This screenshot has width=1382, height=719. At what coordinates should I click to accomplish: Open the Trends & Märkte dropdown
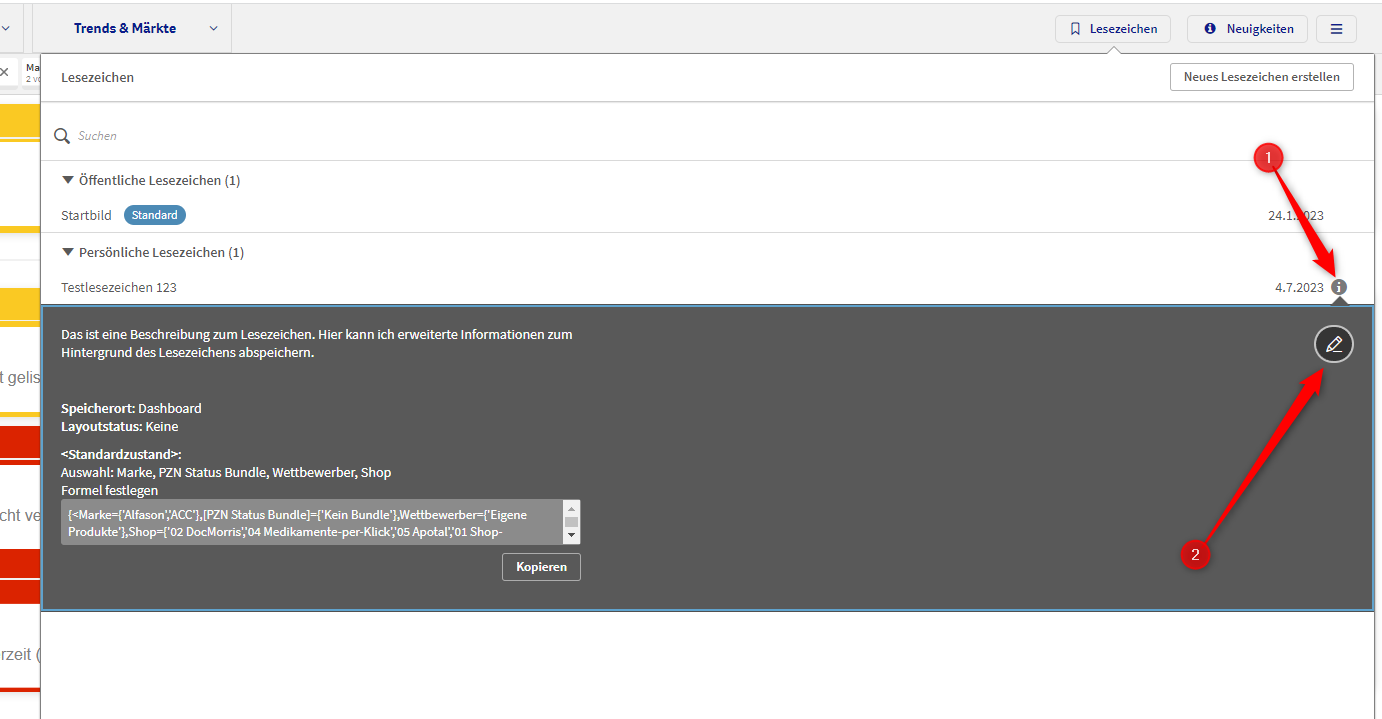(213, 29)
